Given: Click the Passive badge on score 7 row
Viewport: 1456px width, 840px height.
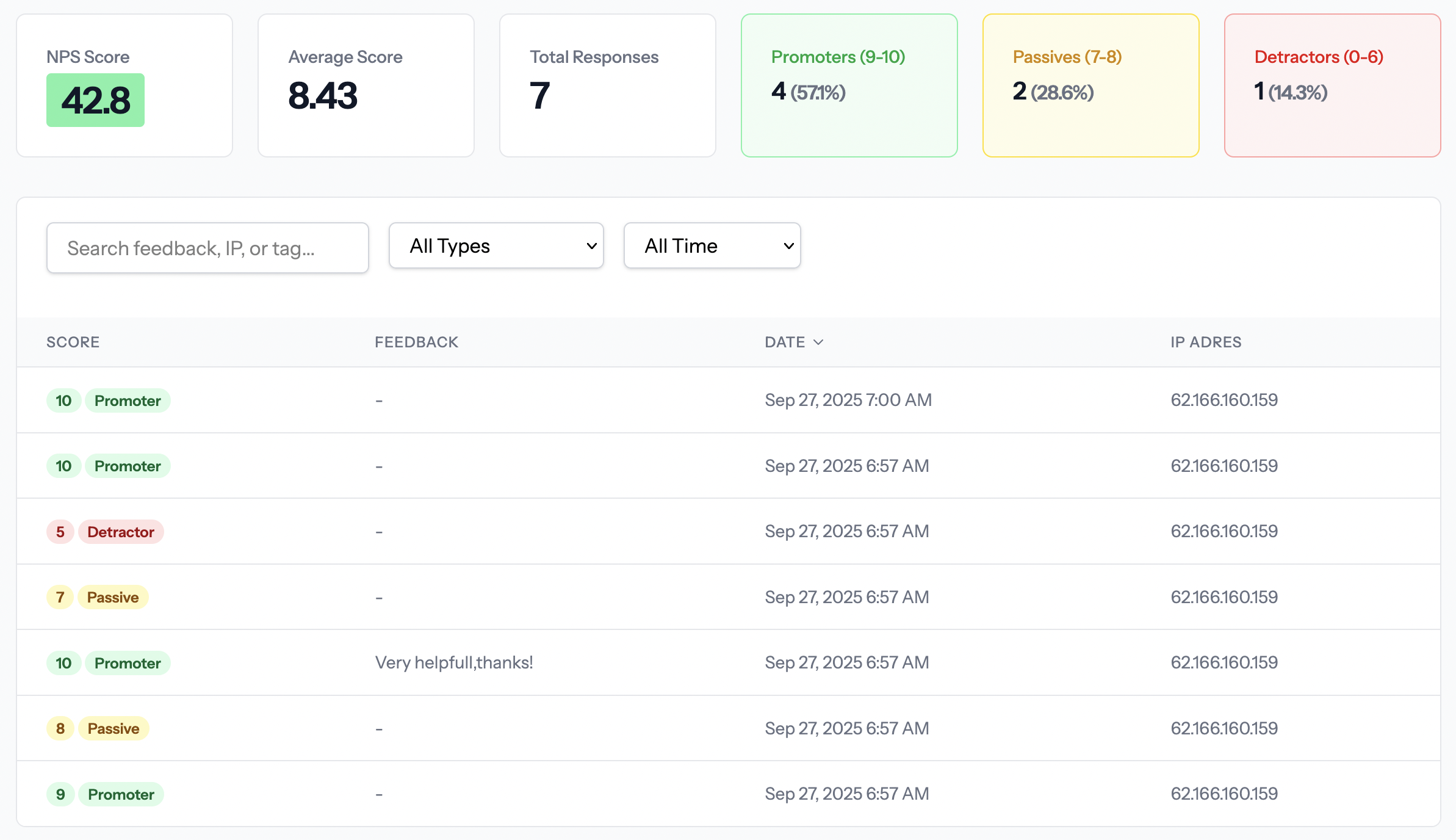Looking at the screenshot, I should point(112,597).
